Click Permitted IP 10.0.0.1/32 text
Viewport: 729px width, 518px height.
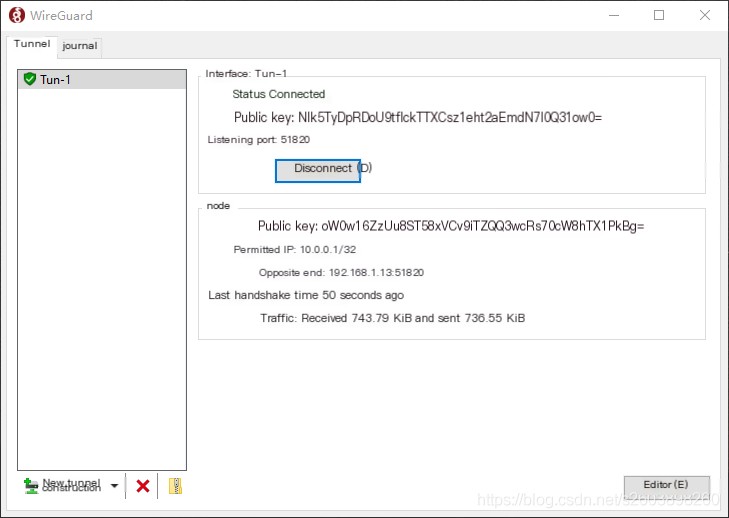coord(295,250)
